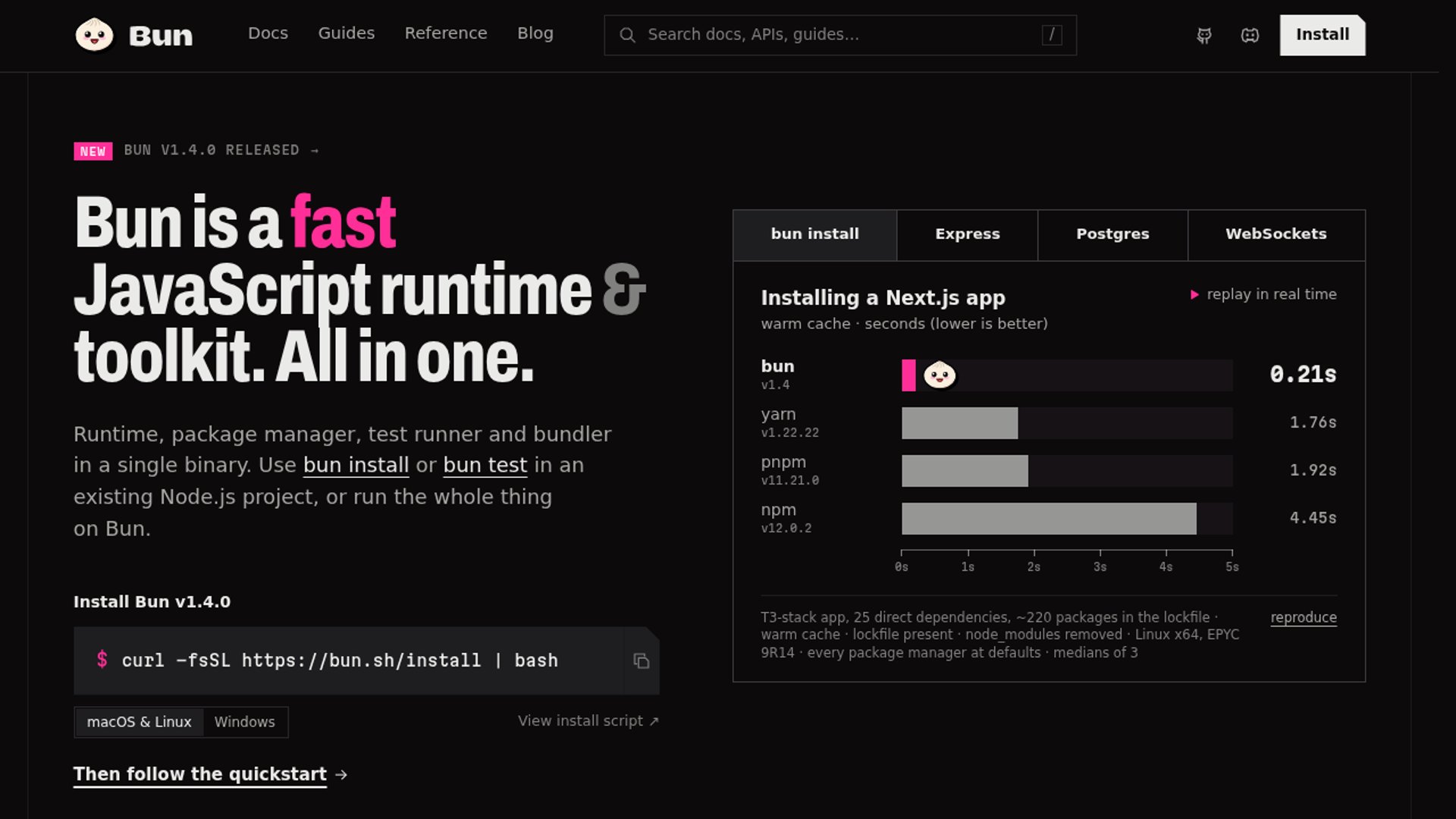The width and height of the screenshot is (1456, 819).
Task: Click the 1.92s pnpm result value
Action: [x=1313, y=470]
